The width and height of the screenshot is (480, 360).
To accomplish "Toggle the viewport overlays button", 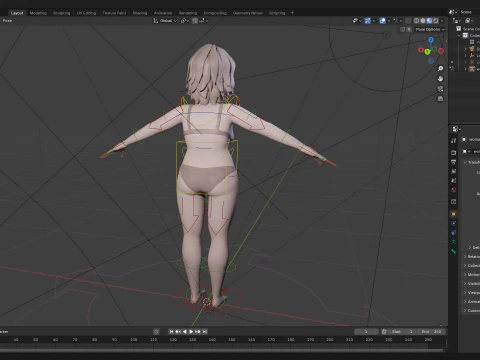I will click(x=383, y=21).
